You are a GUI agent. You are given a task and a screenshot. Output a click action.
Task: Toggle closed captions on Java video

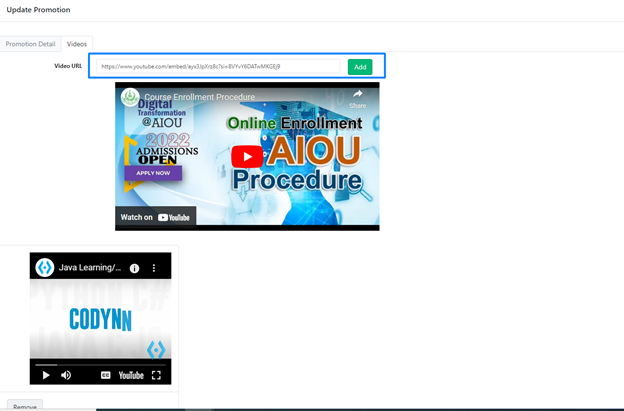pyautogui.click(x=105, y=375)
